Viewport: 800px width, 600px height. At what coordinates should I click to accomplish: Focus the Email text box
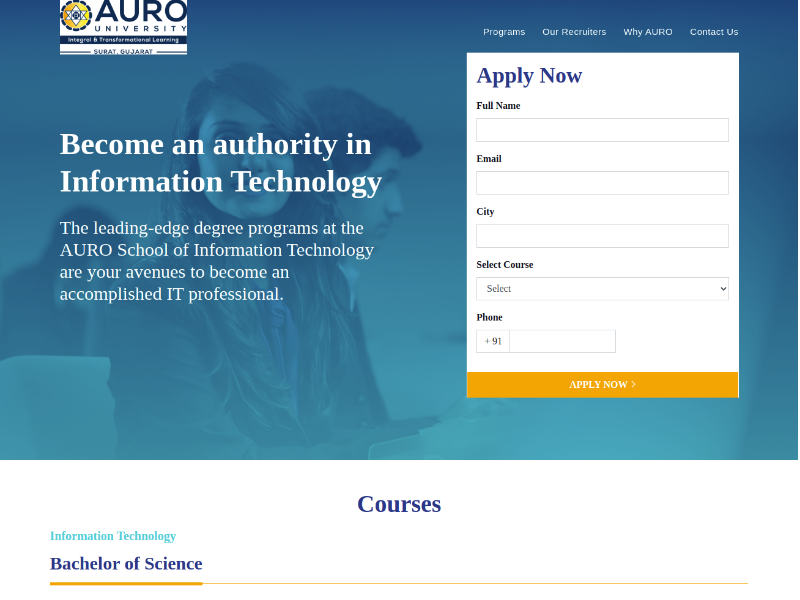coord(602,183)
